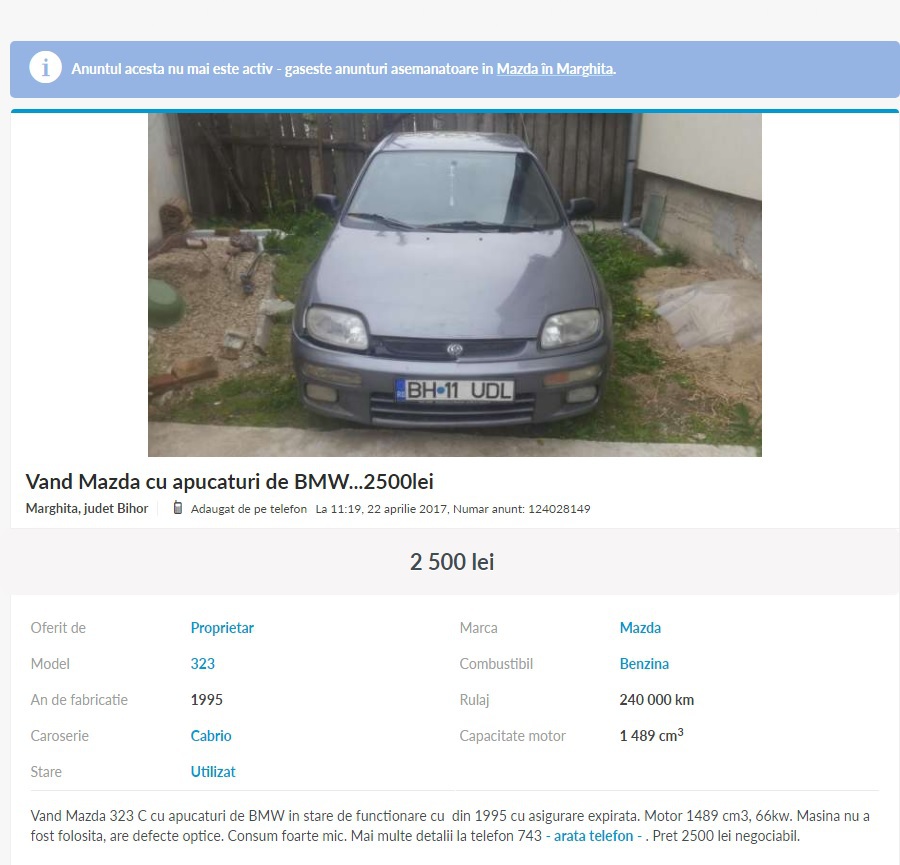
Task: Click the 1995 fabrication year value
Action: tap(207, 700)
